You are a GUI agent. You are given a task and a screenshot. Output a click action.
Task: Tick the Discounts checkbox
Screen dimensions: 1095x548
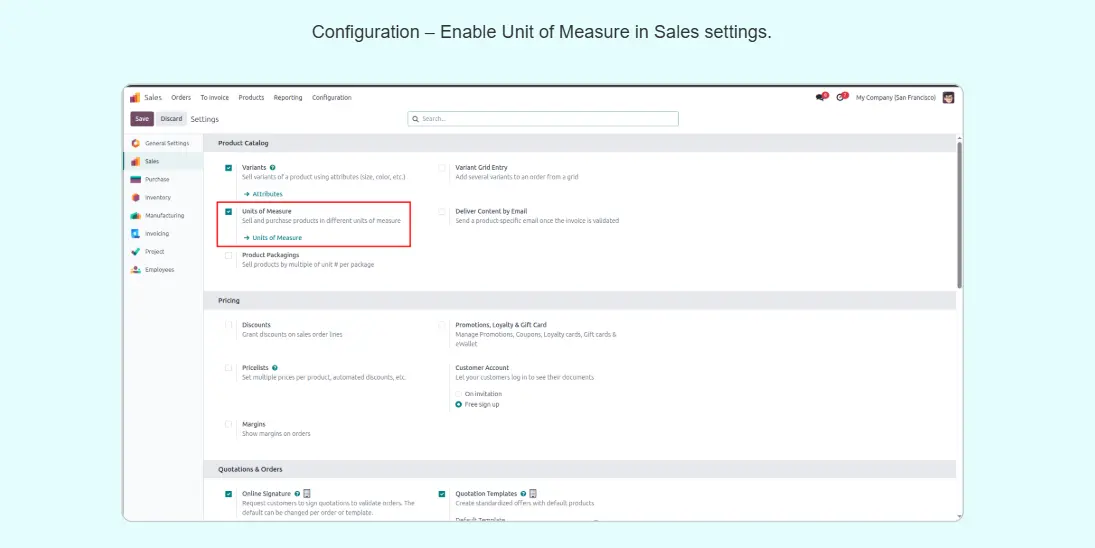click(x=229, y=325)
